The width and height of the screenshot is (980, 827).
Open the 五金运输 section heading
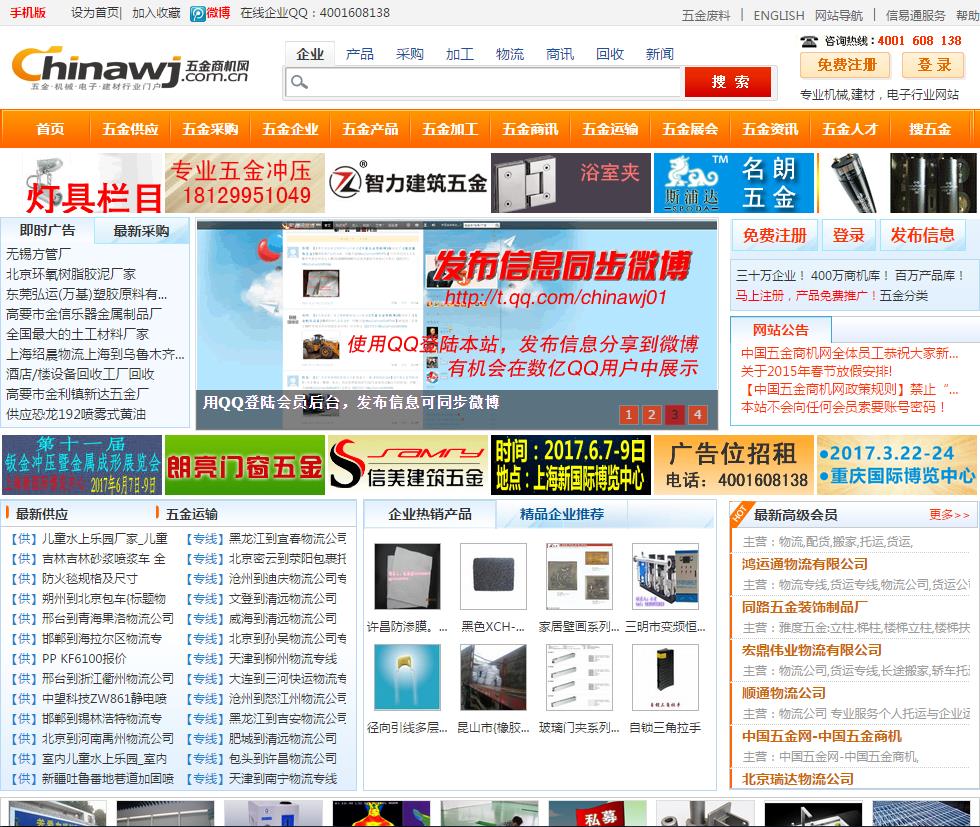pos(191,514)
